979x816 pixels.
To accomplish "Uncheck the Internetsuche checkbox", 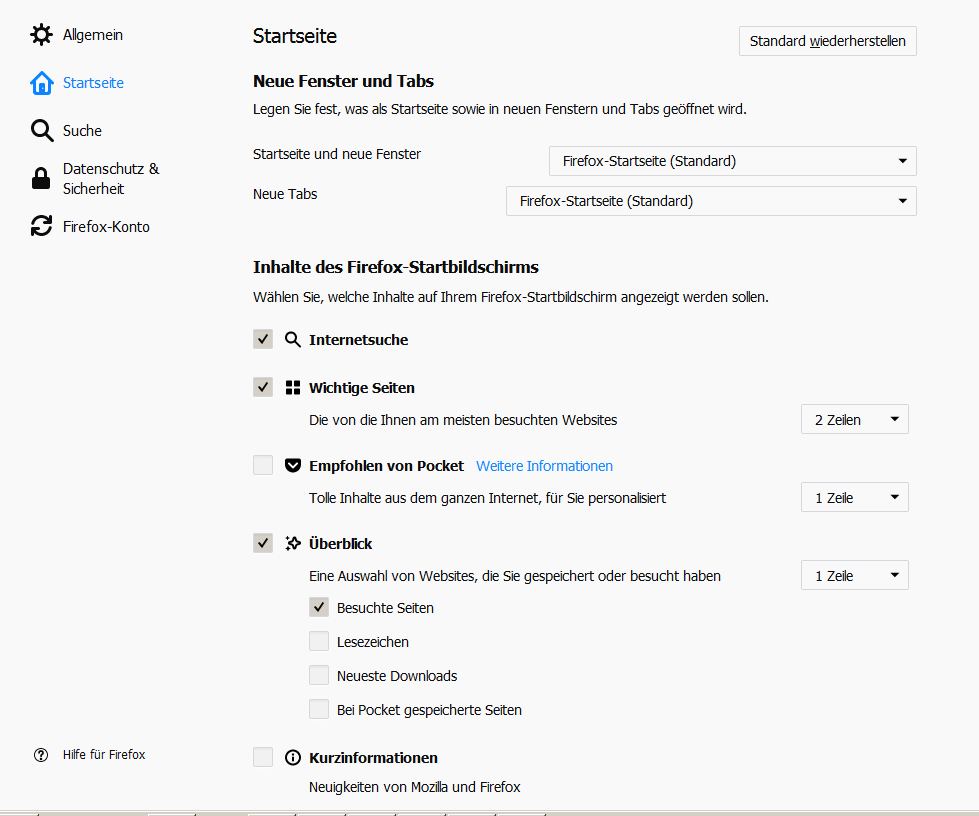I will [x=263, y=340].
